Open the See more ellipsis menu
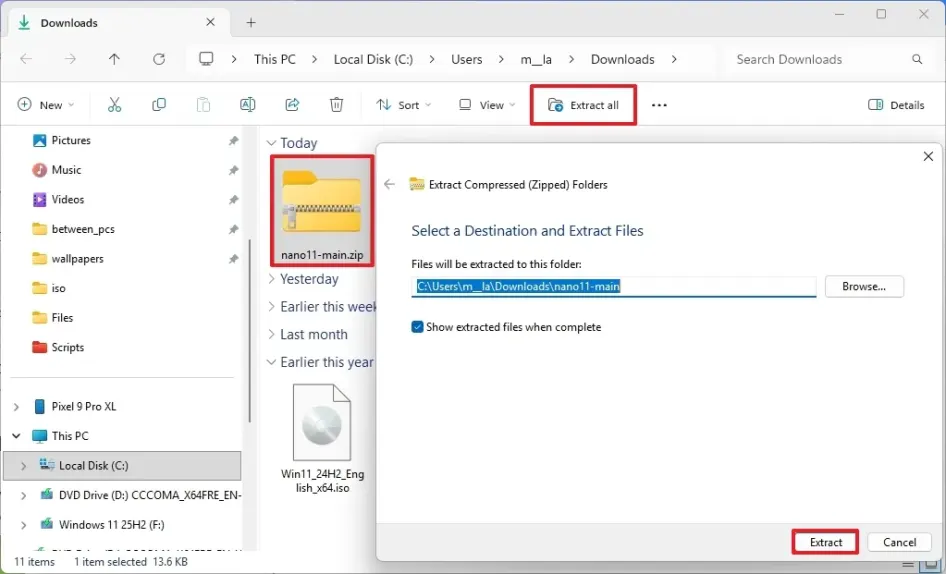946x574 pixels. pos(659,105)
